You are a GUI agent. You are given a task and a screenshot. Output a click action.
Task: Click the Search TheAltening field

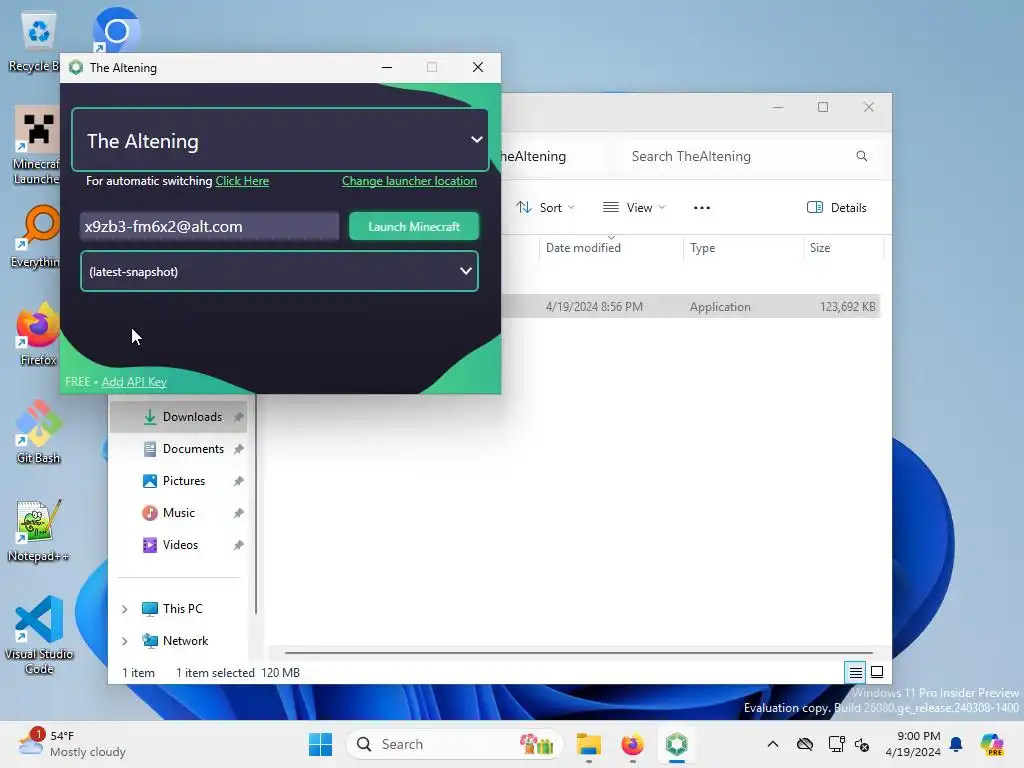pos(749,156)
